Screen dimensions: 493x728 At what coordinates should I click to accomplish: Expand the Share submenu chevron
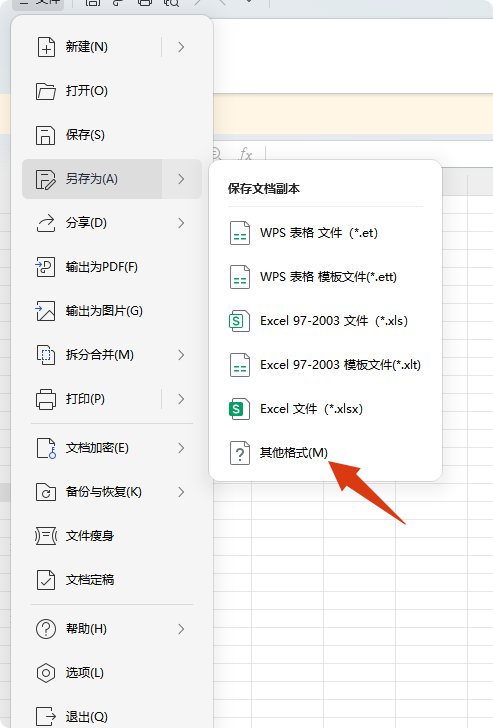click(x=182, y=223)
